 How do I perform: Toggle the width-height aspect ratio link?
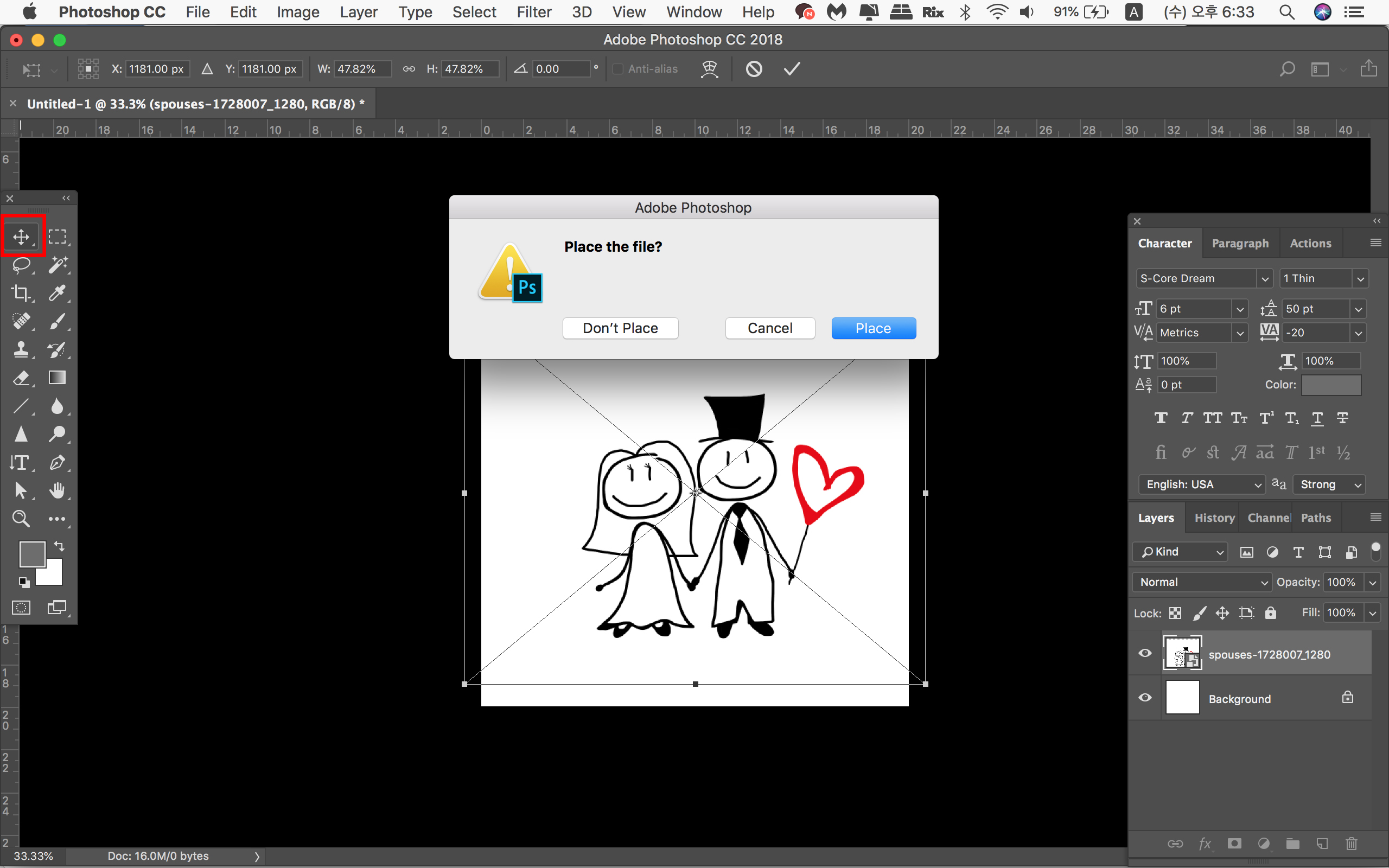click(x=409, y=69)
